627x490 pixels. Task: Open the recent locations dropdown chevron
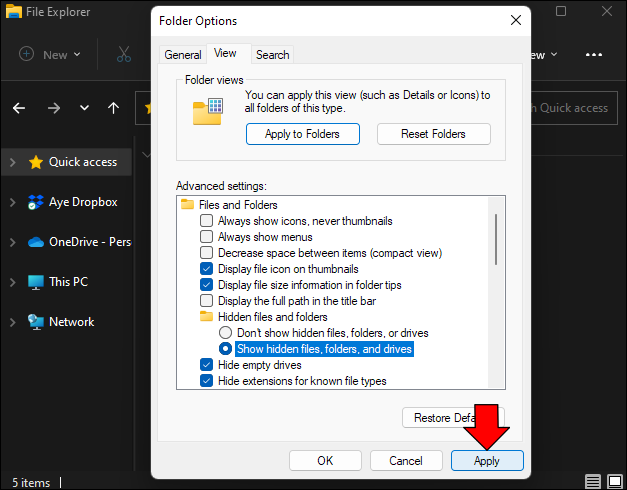pos(85,108)
